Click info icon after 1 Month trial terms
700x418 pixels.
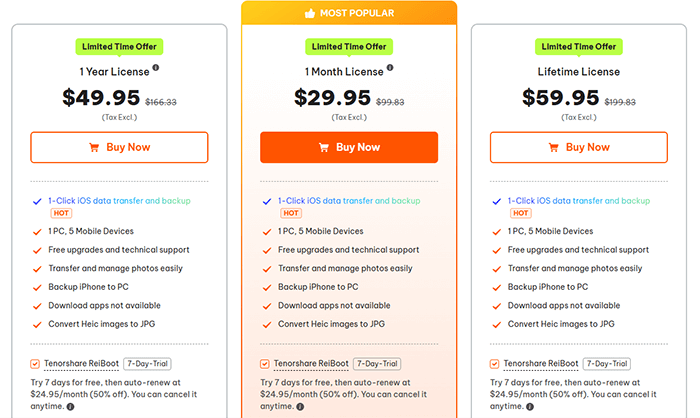pyautogui.click(x=300, y=406)
